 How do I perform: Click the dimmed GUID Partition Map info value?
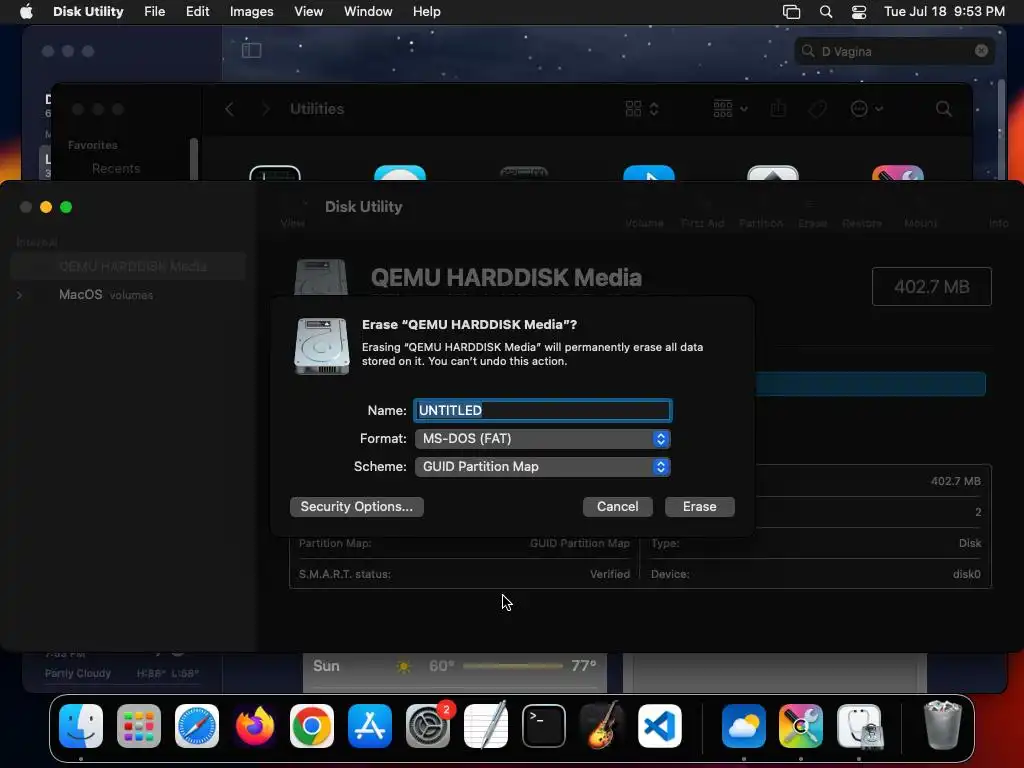pos(579,543)
